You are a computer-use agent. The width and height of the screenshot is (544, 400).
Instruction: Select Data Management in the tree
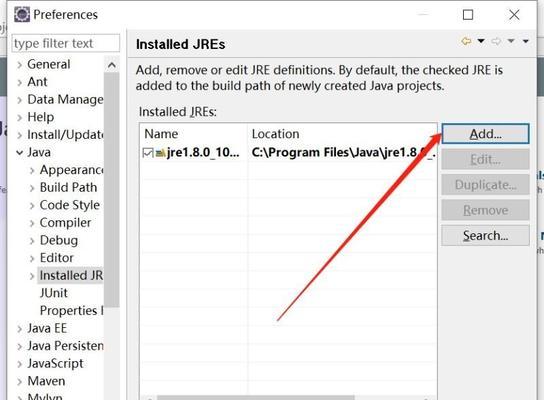click(x=65, y=100)
